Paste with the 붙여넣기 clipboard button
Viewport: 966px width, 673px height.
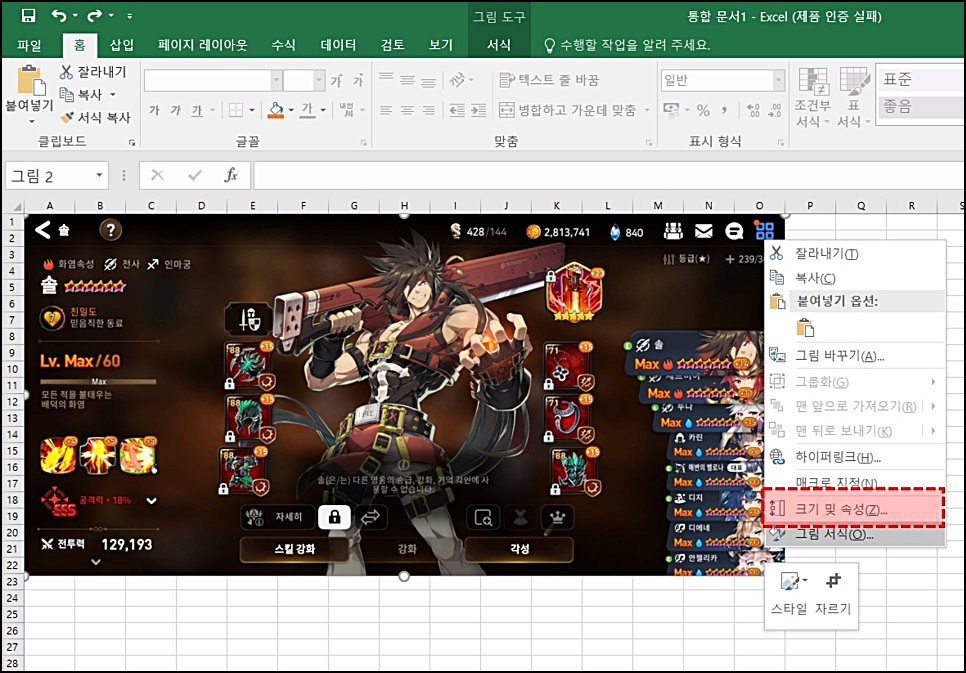pos(29,92)
